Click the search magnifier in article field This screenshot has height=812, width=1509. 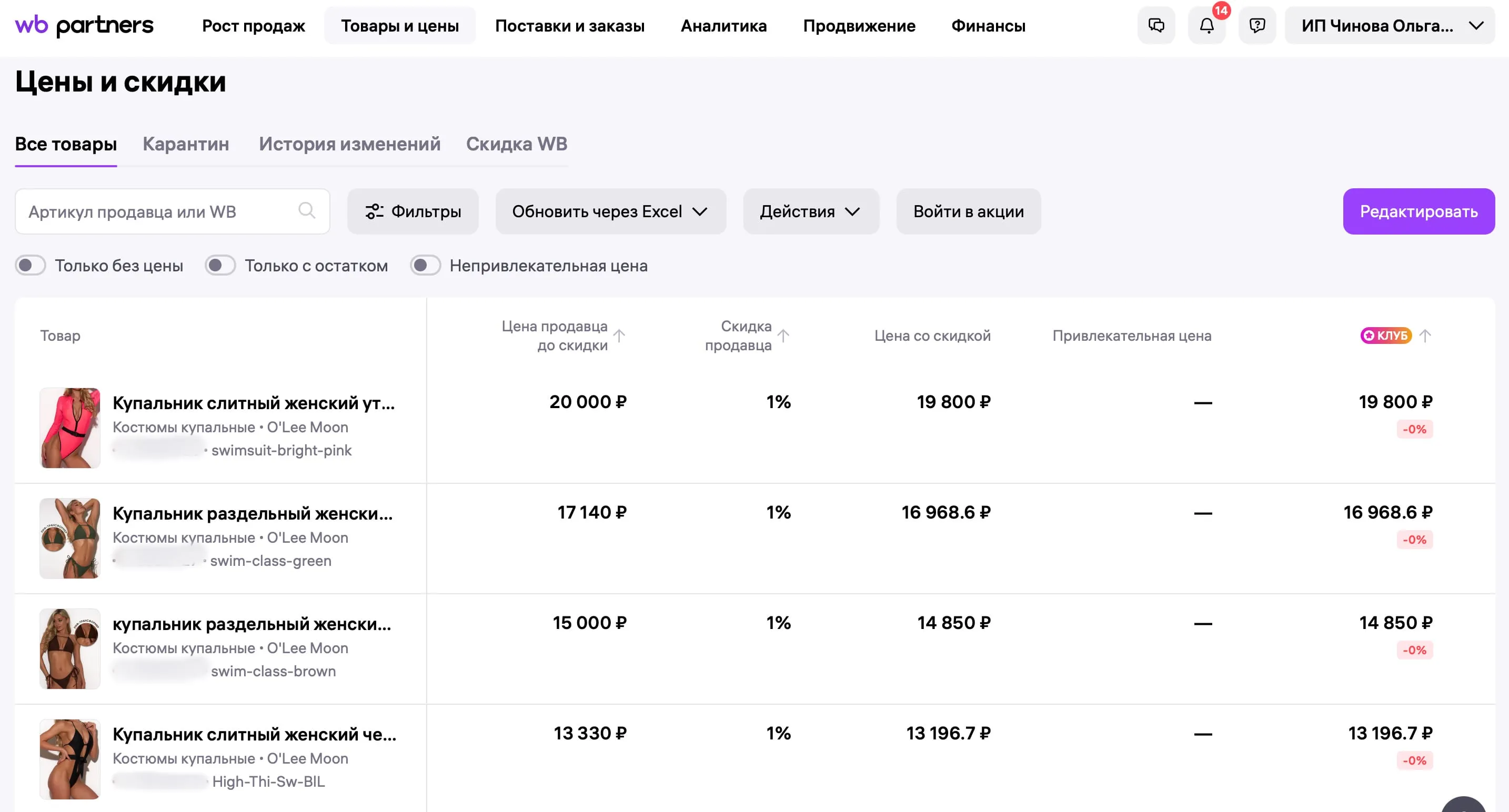306,211
